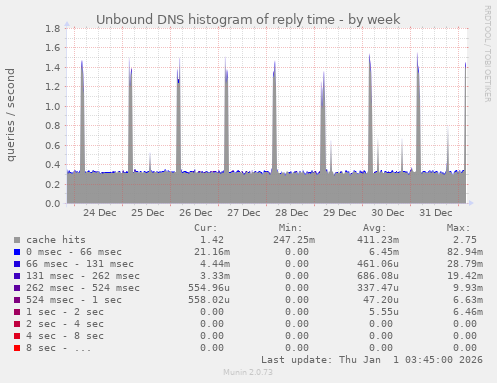Click the '524 msec - 1 sec' legend label
The height and width of the screenshot is (383, 497).
coord(74,300)
